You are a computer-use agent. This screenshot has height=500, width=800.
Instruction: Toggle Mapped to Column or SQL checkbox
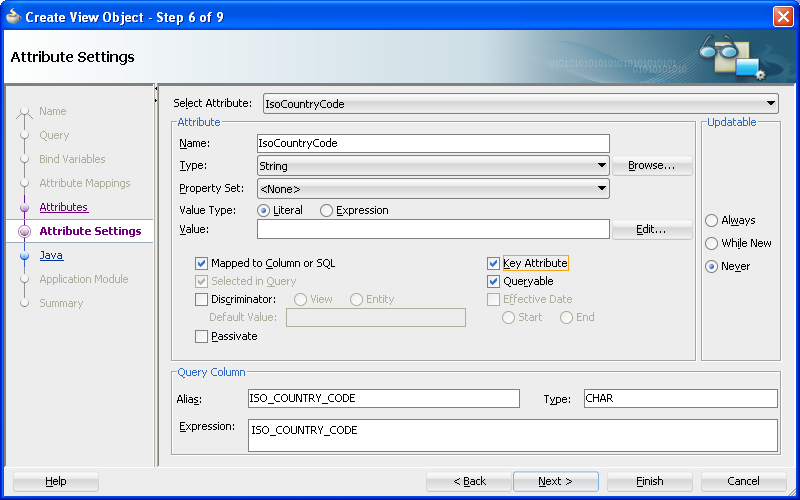tap(202, 263)
